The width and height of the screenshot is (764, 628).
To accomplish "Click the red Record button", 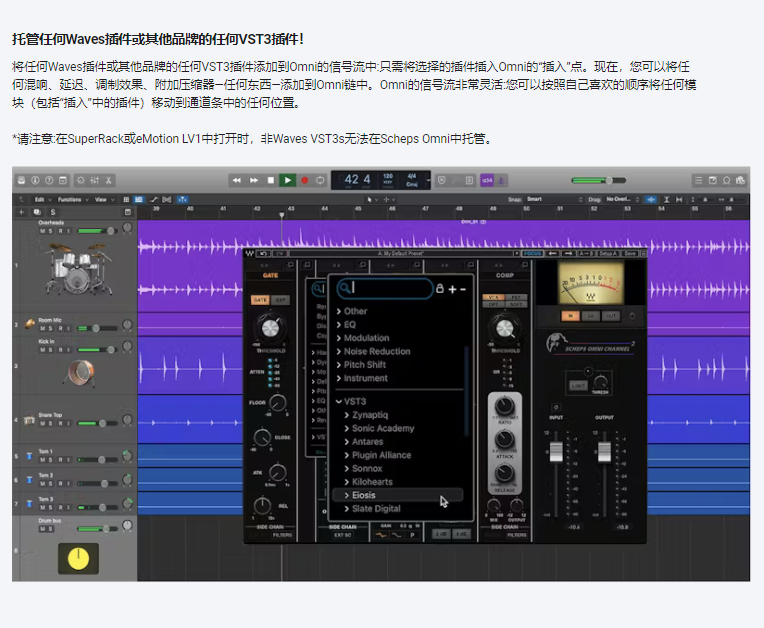I will pos(305,180).
